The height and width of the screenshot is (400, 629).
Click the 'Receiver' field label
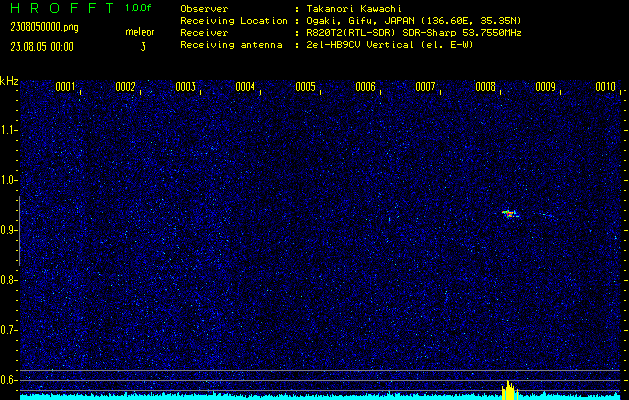[204, 32]
